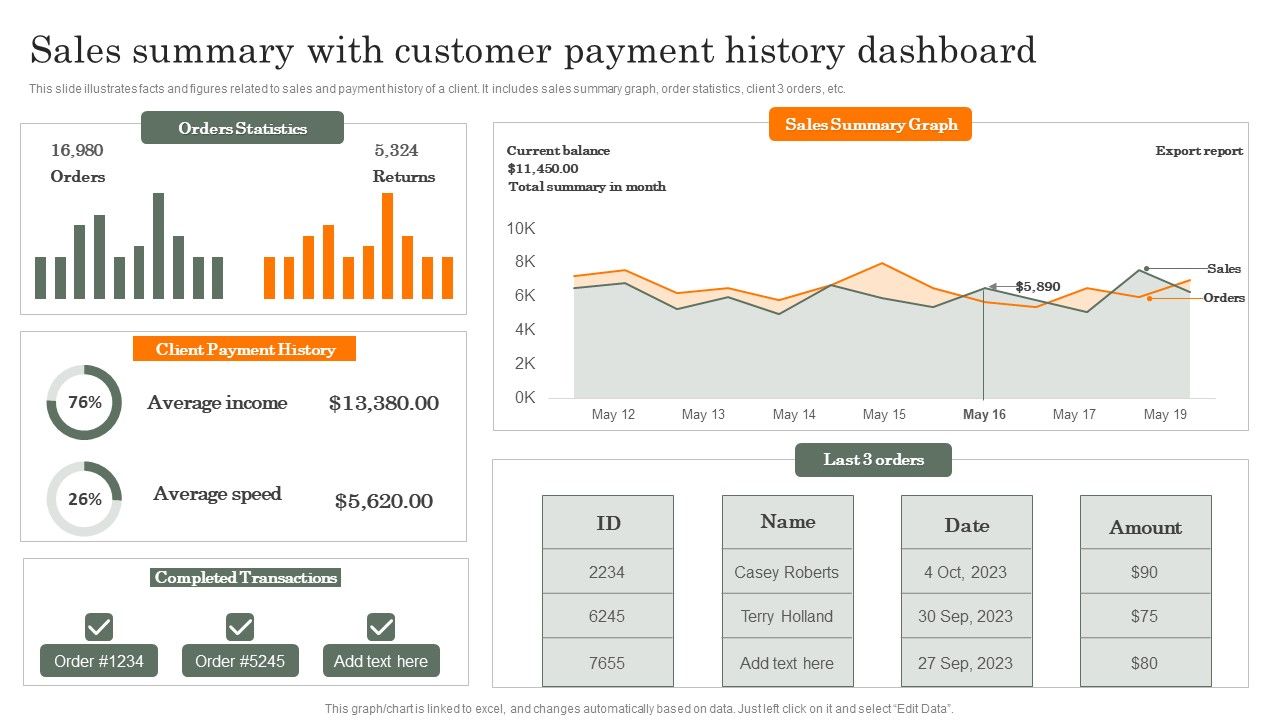Image resolution: width=1280 pixels, height=720 pixels.
Task: Tick the checkbox above Order #1234
Action: click(x=98, y=627)
